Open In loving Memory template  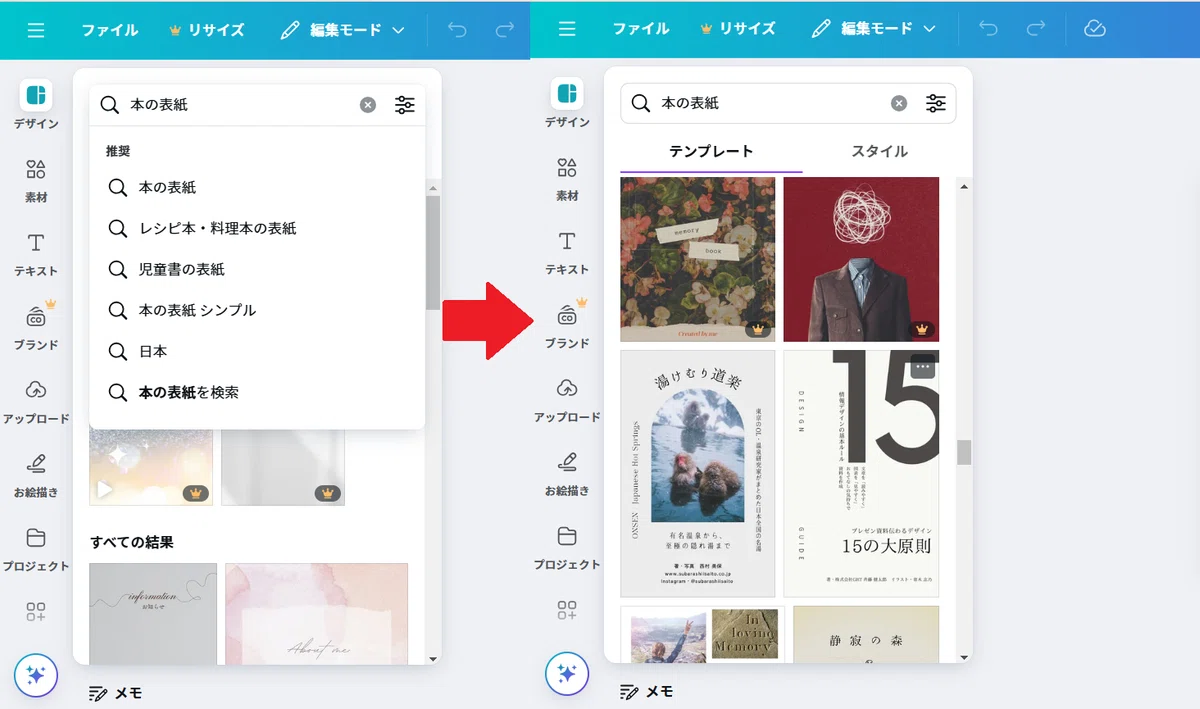702,634
